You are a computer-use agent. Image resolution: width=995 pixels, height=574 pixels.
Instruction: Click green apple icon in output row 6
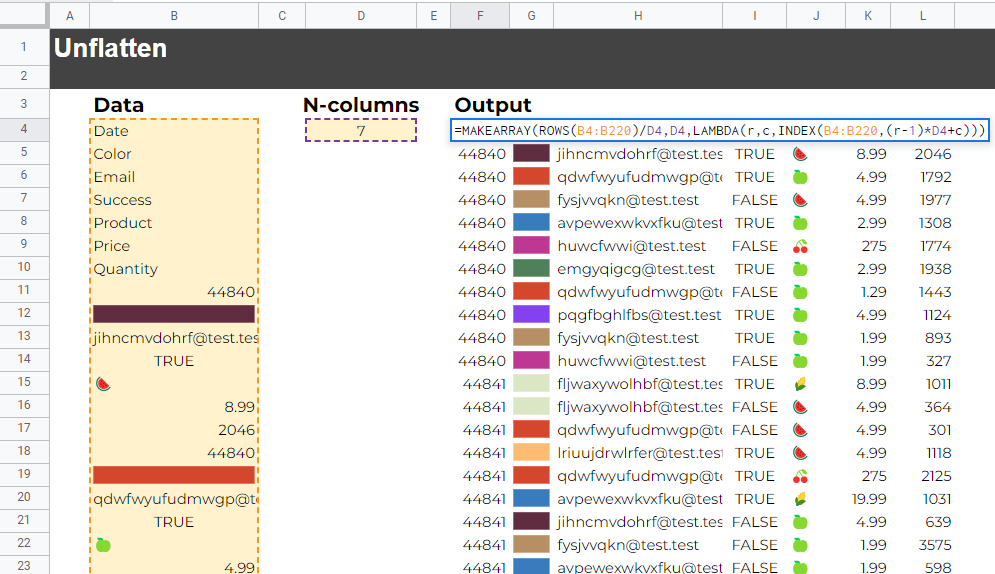point(800,177)
